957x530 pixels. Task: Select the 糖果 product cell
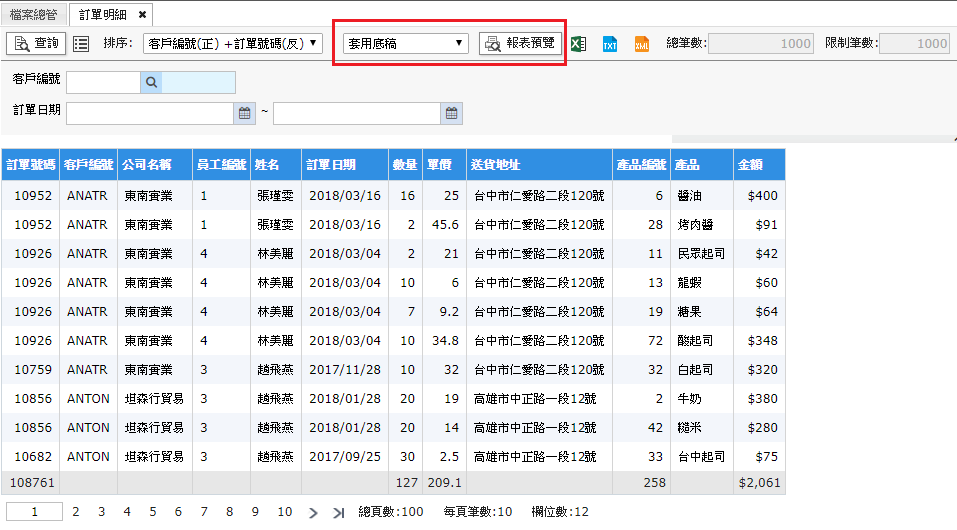(x=702, y=311)
